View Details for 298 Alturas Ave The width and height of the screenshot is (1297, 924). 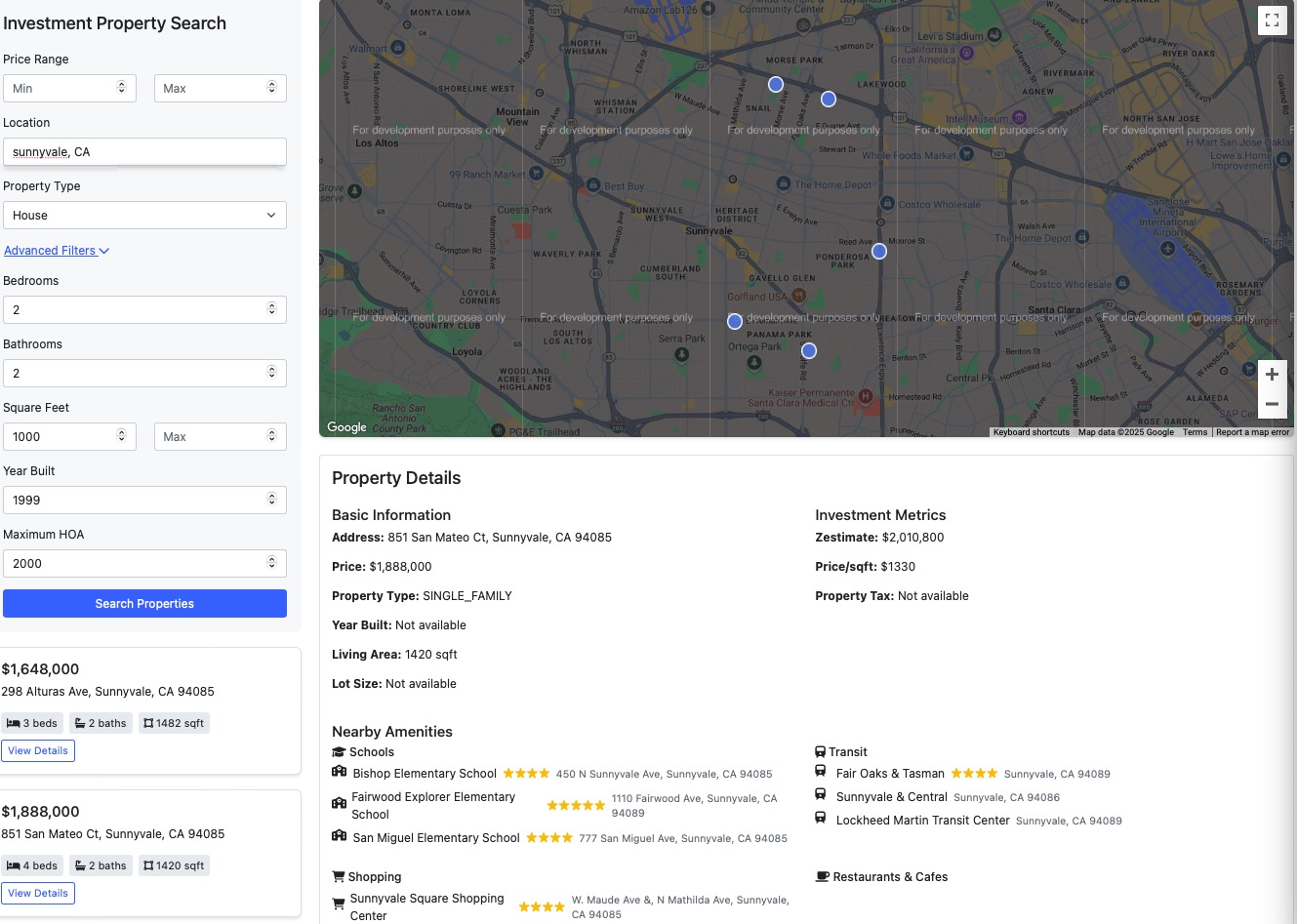click(x=38, y=751)
